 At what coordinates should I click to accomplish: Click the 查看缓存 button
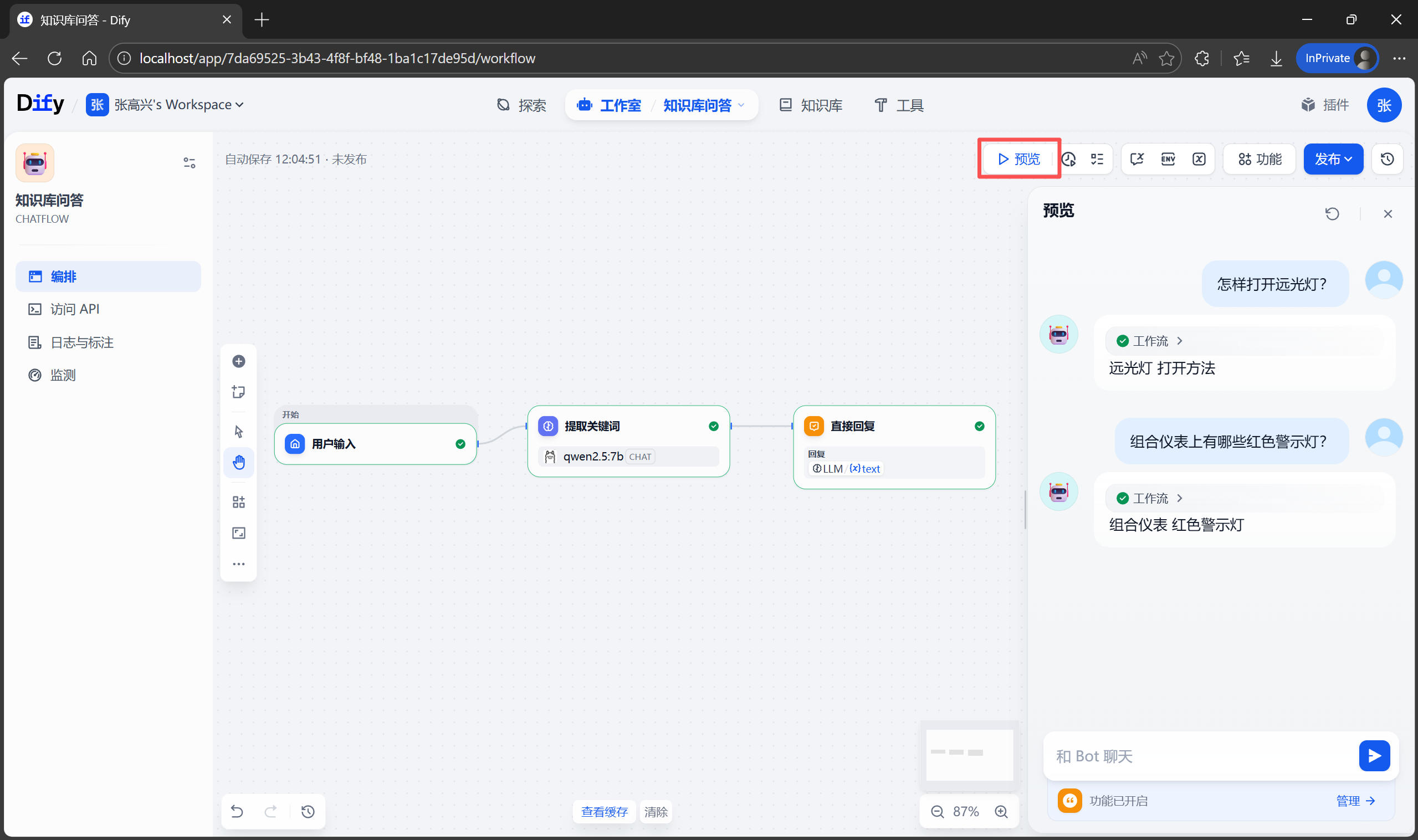[x=604, y=812]
